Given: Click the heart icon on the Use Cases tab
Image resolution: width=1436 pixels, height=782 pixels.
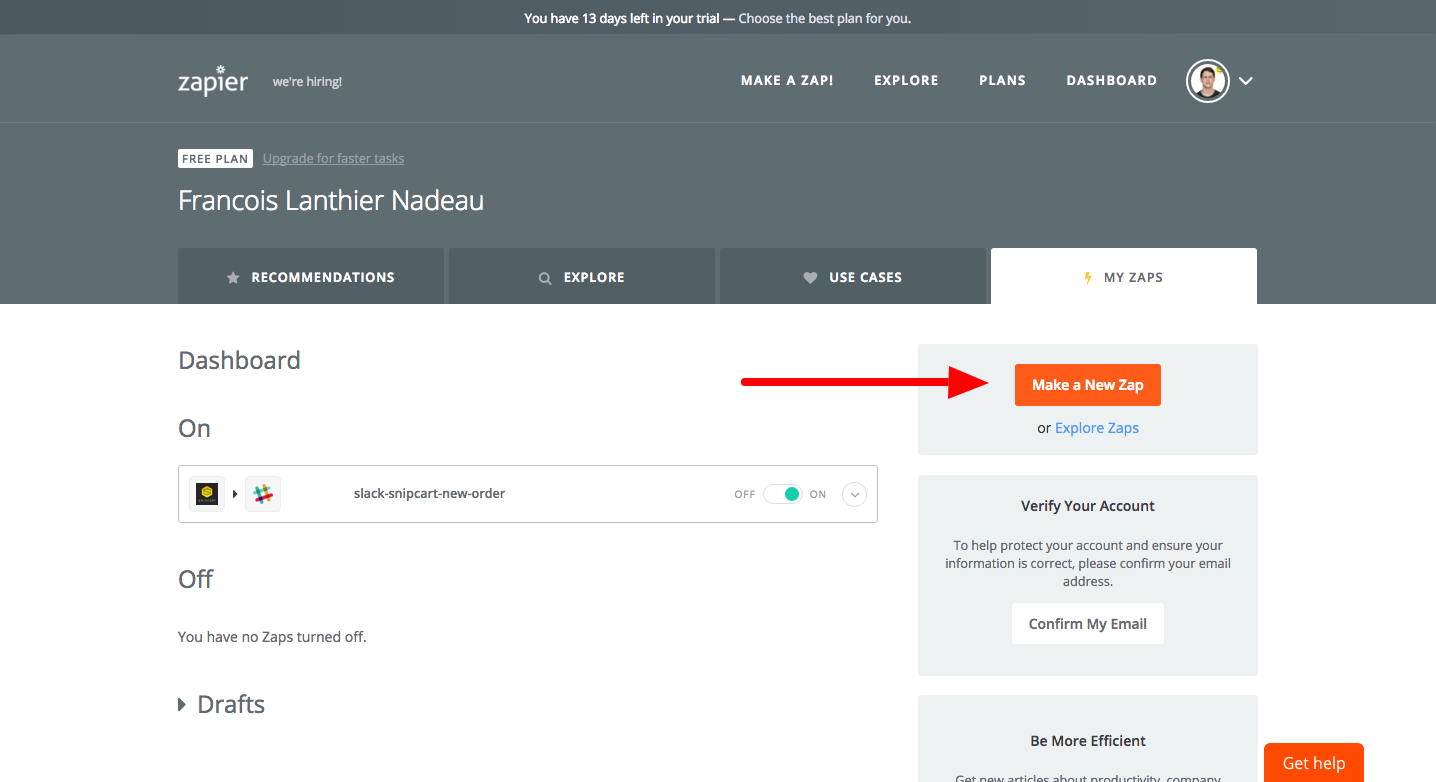Looking at the screenshot, I should pyautogui.click(x=811, y=278).
